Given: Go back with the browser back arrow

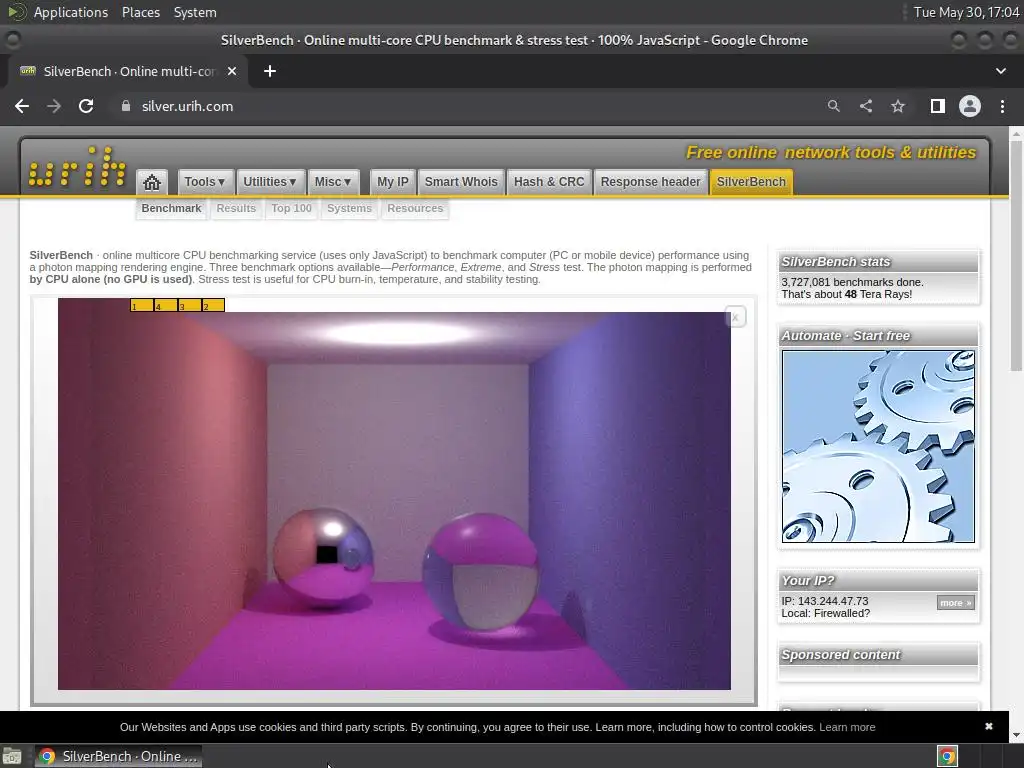Looking at the screenshot, I should tap(22, 106).
